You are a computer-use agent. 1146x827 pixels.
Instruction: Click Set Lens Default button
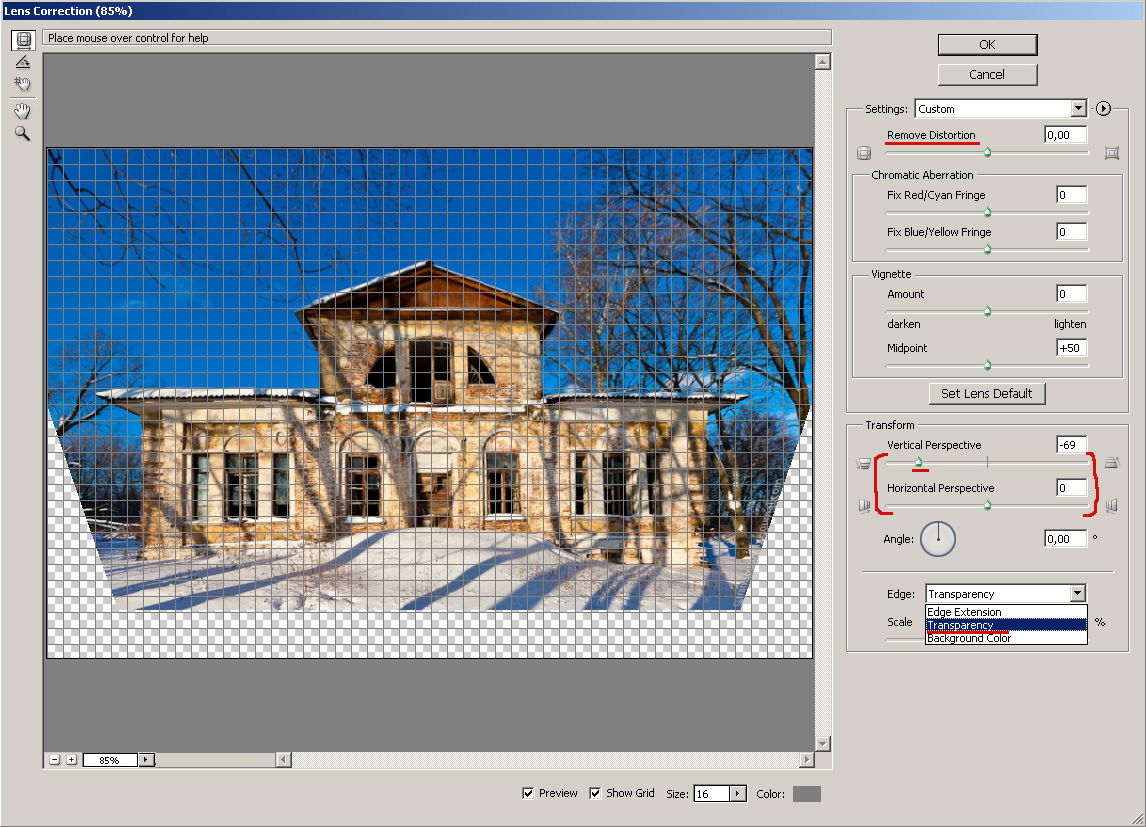click(987, 394)
